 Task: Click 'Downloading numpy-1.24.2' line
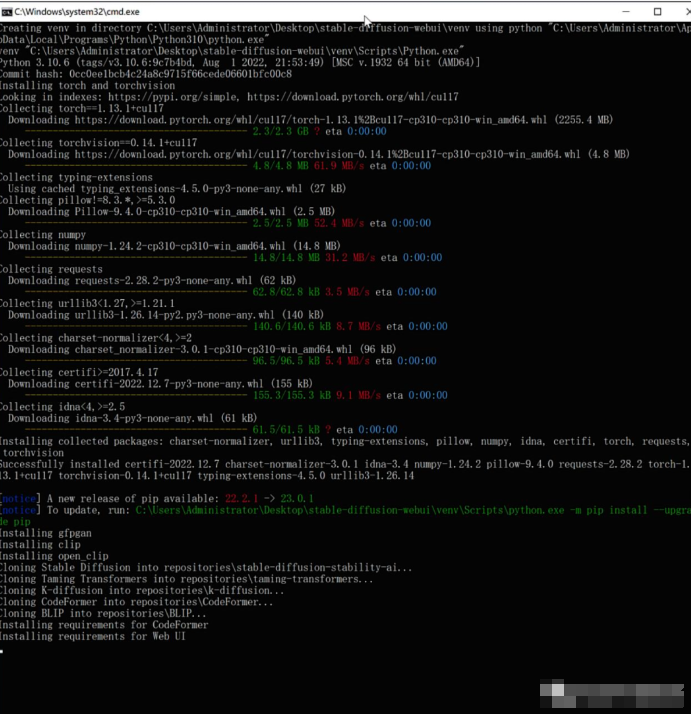coord(174,246)
